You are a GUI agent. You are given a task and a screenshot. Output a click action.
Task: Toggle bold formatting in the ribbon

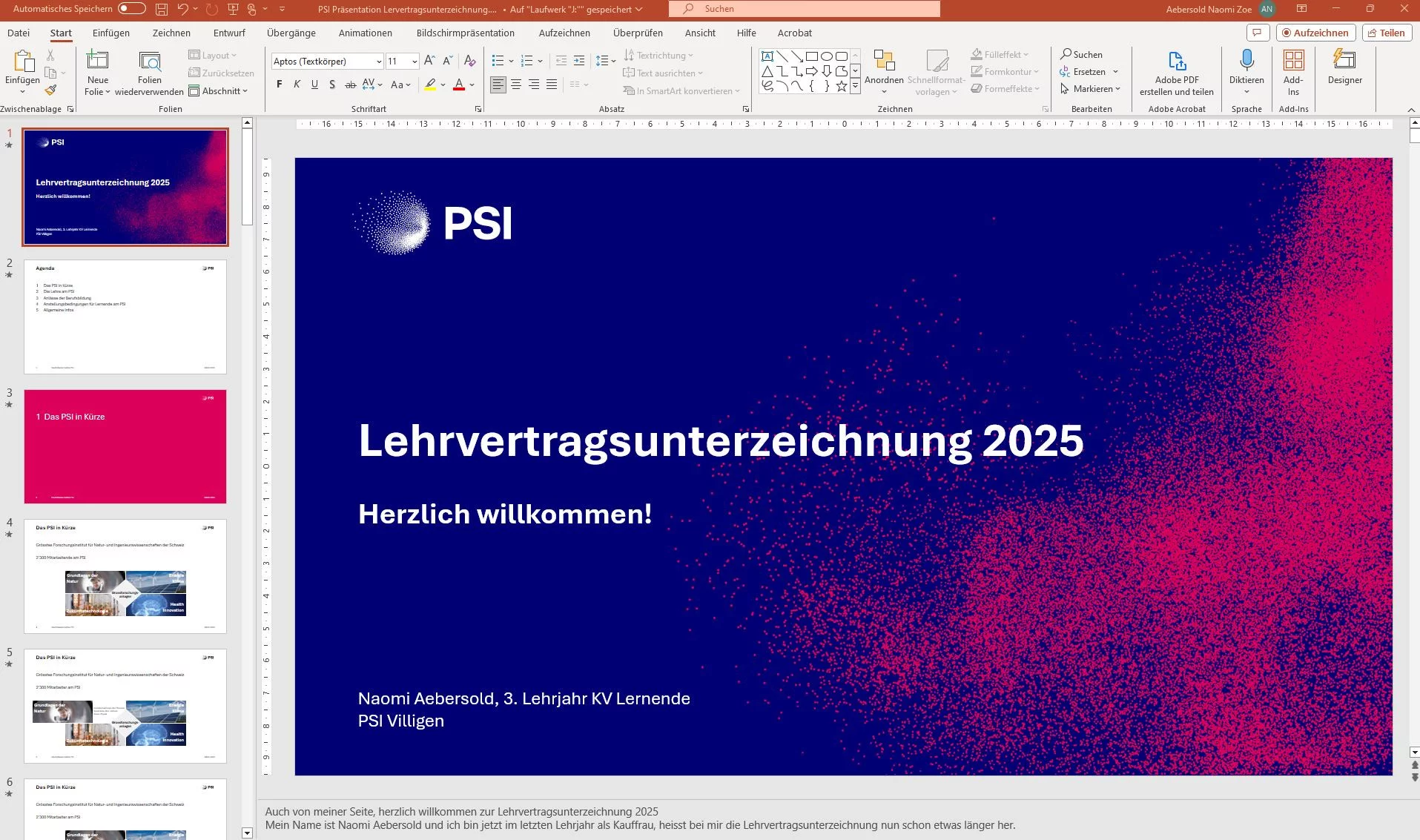coord(280,84)
